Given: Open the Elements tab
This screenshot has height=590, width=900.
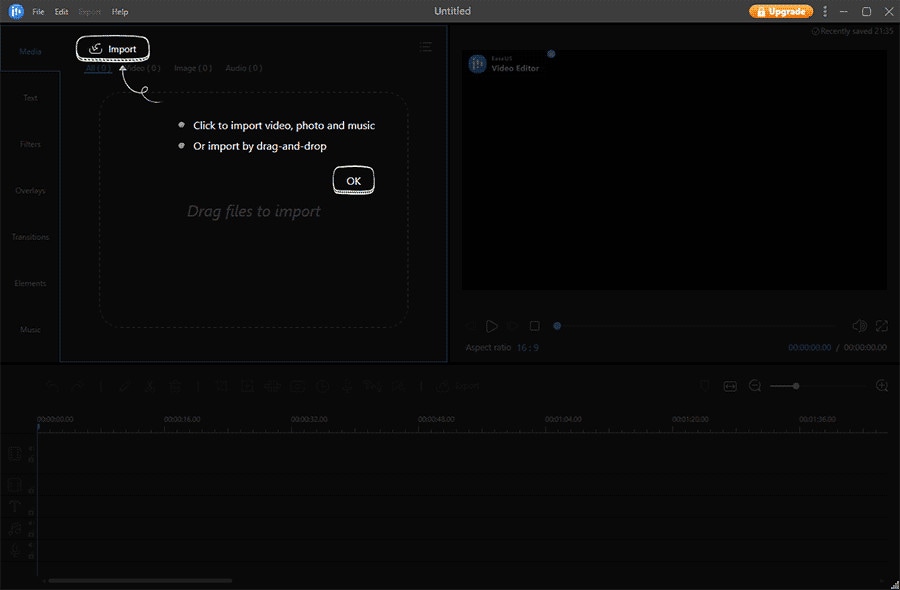Looking at the screenshot, I should [x=30, y=284].
